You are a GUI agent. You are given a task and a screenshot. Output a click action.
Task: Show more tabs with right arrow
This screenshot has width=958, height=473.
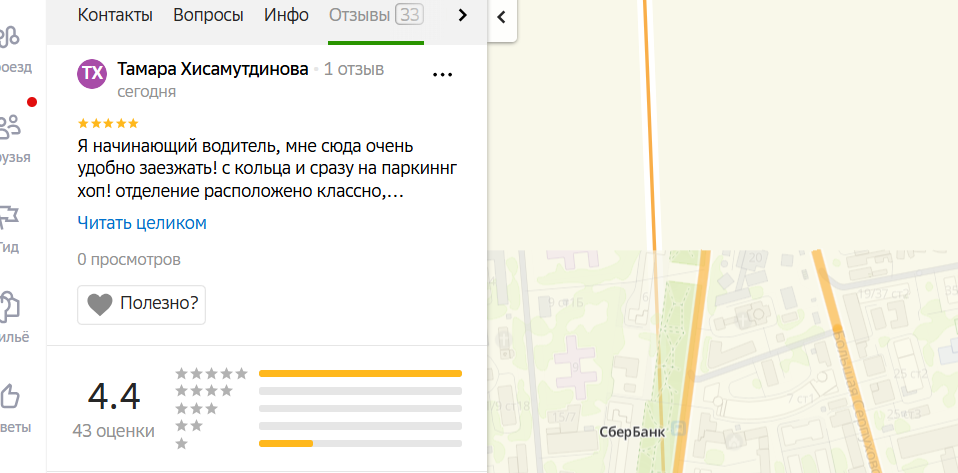click(x=463, y=15)
